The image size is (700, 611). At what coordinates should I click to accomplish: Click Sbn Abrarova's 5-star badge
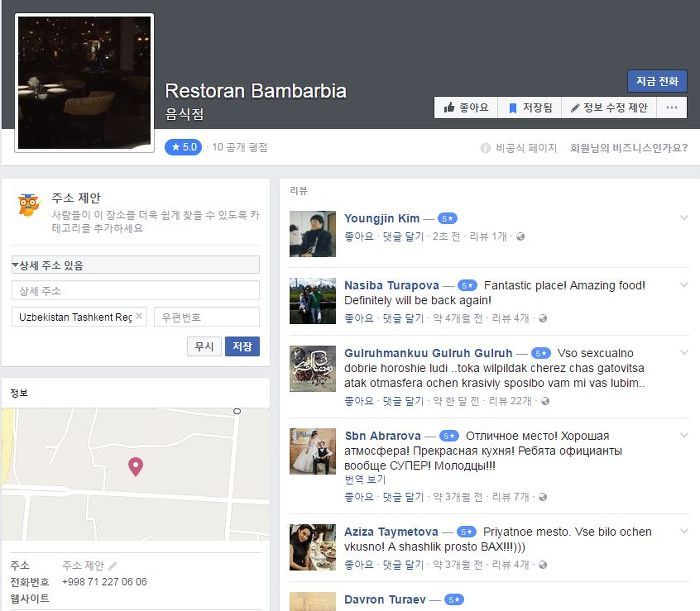coord(449,436)
